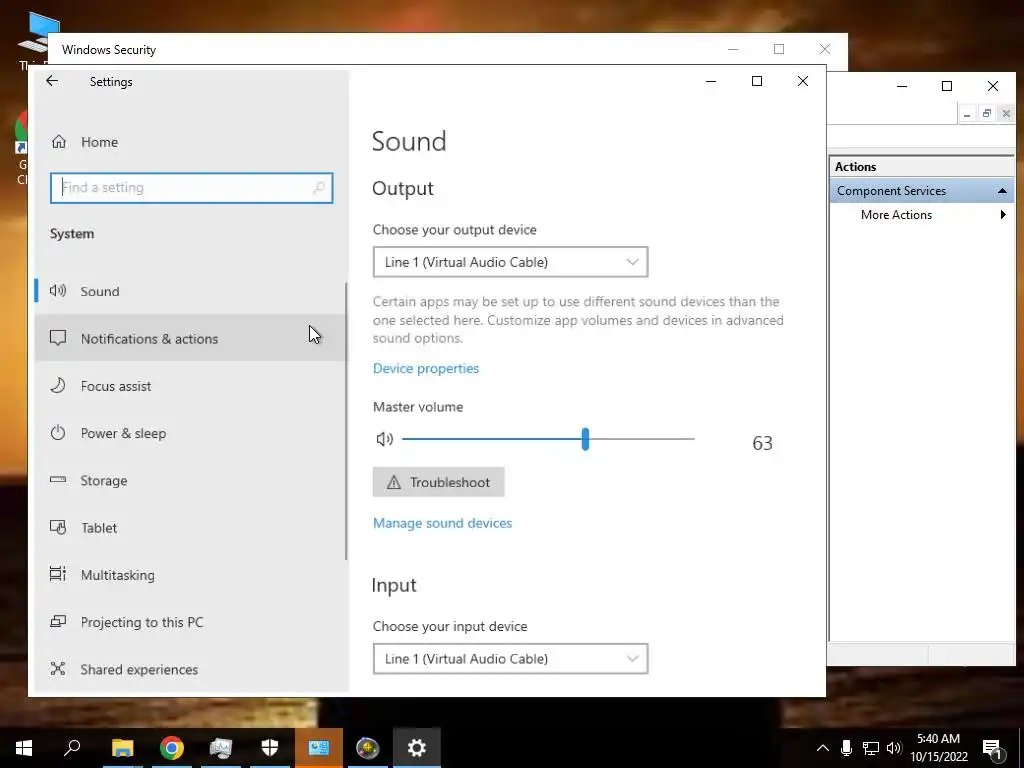Open Shared experiences settings
Screen dimensions: 1024x768
[191, 669]
